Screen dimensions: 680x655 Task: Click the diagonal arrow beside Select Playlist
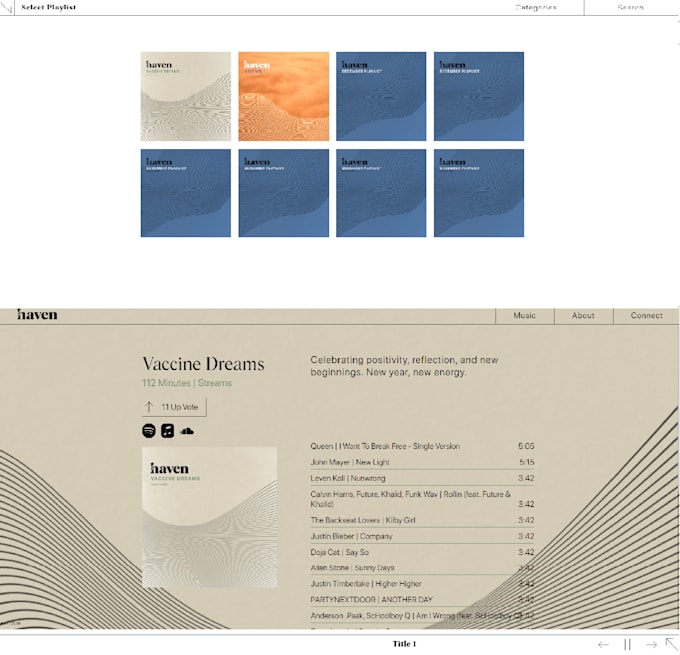6,7
